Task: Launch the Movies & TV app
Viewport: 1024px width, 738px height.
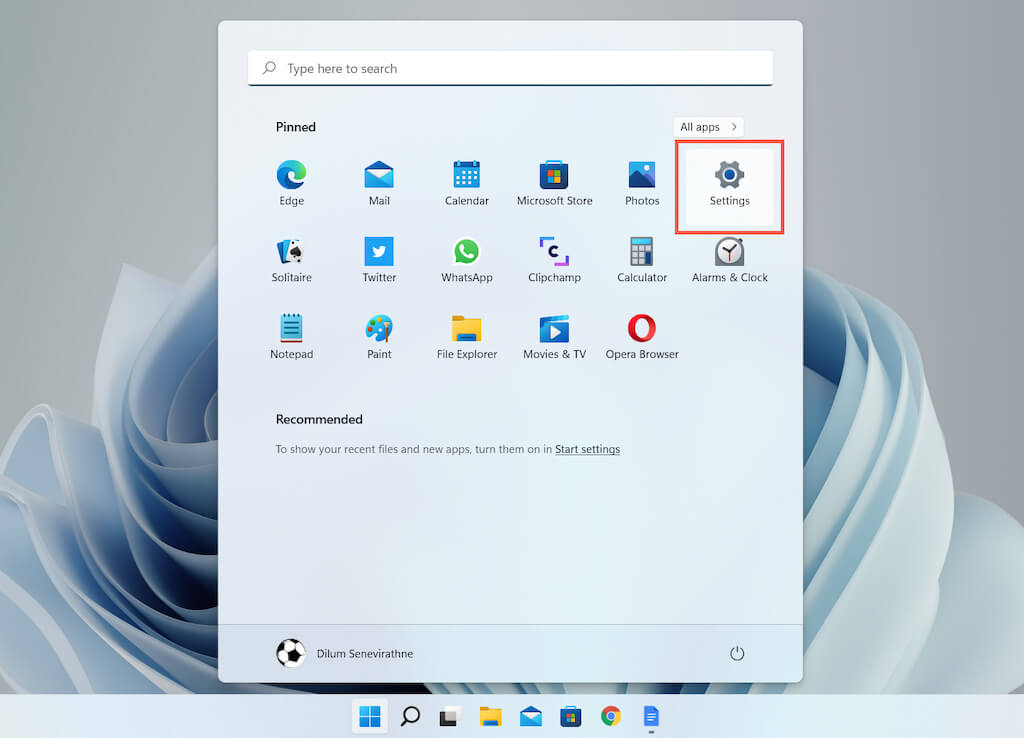Action: tap(554, 337)
